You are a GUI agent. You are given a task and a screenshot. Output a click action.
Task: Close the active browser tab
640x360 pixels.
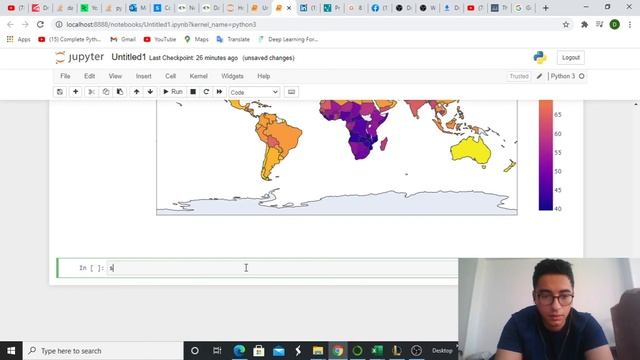click(x=289, y=8)
